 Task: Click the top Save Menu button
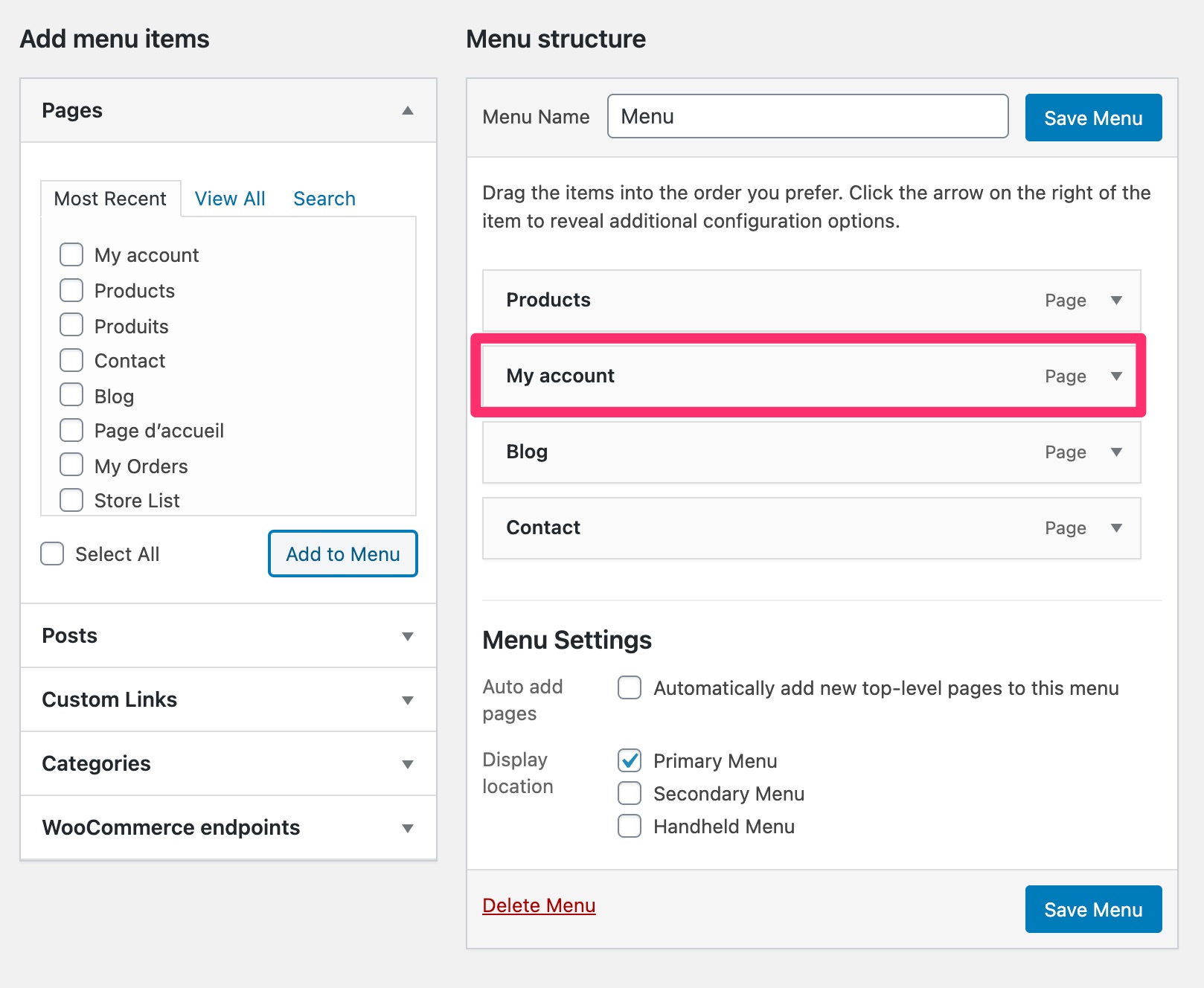coord(1093,118)
